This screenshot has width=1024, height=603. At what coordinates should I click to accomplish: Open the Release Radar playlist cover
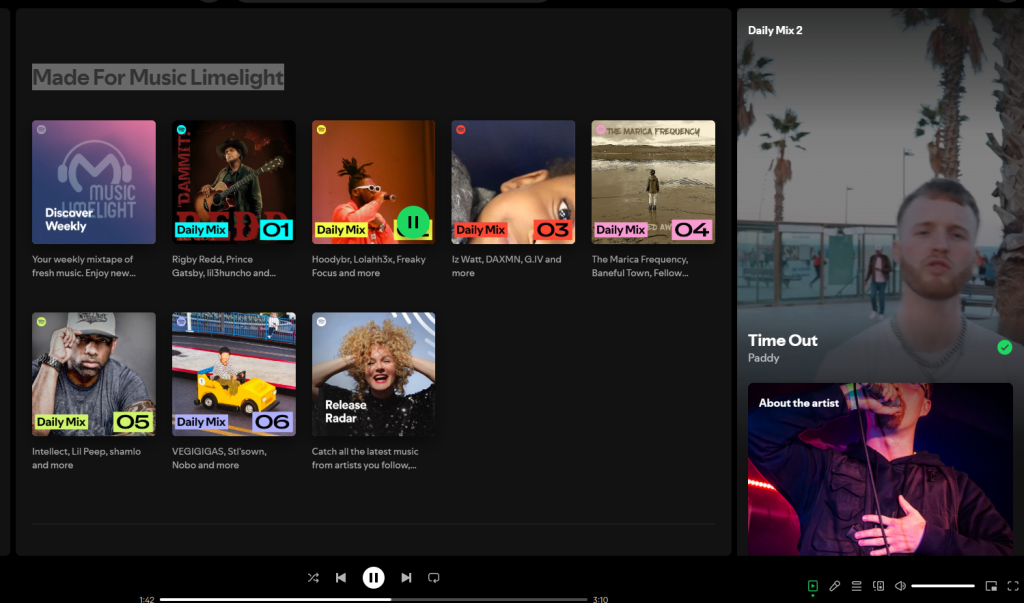[x=374, y=374]
